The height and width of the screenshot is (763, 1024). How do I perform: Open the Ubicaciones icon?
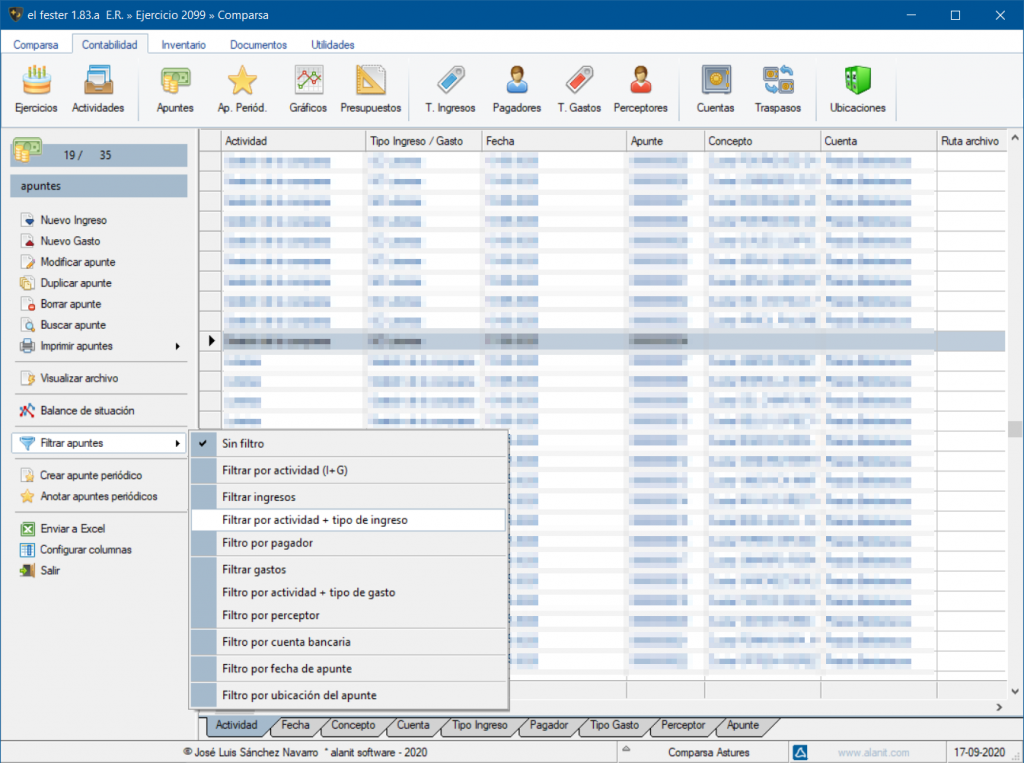pyautogui.click(x=857, y=89)
